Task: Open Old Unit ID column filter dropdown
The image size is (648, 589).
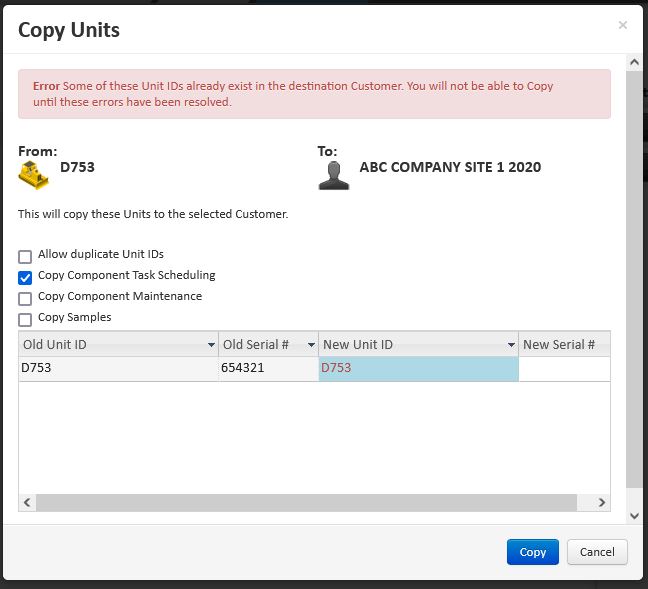Action: (211, 345)
